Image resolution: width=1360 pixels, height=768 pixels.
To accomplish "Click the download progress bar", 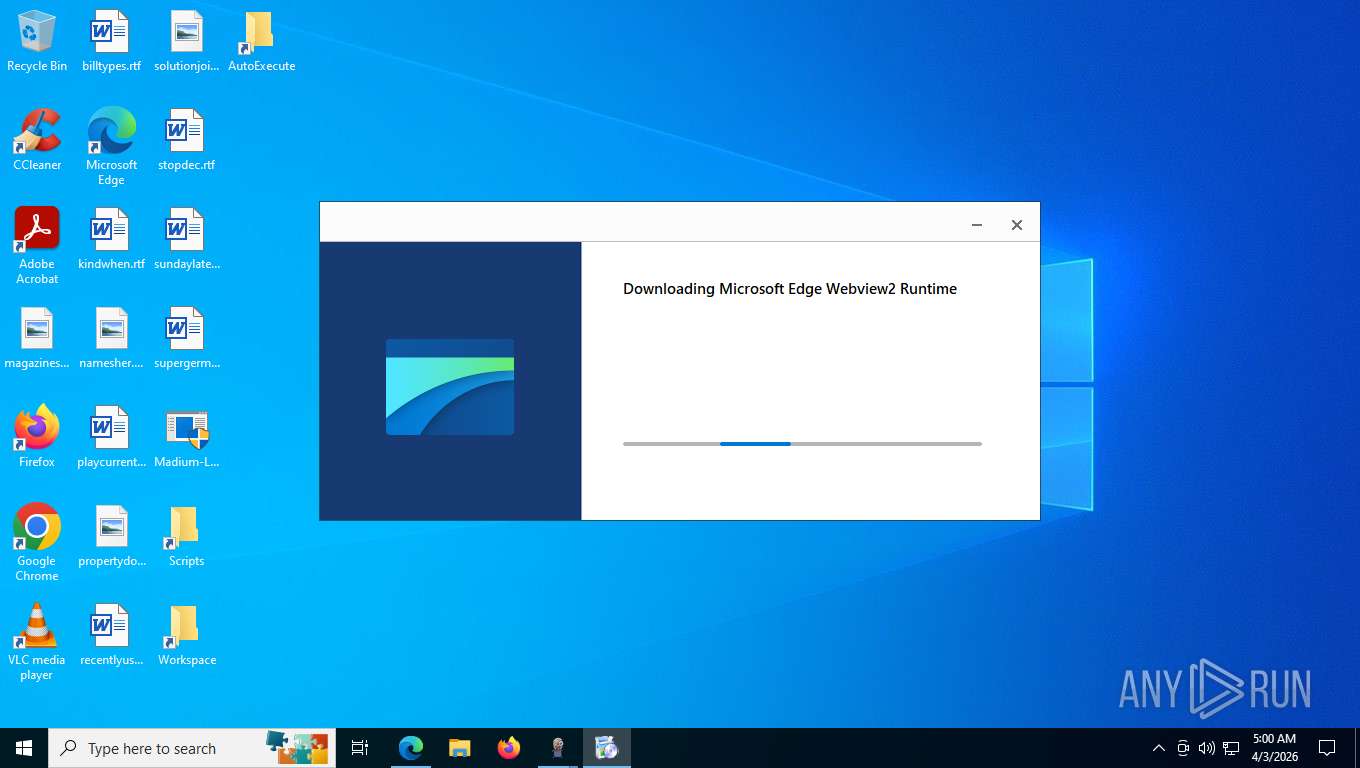I will point(802,443).
